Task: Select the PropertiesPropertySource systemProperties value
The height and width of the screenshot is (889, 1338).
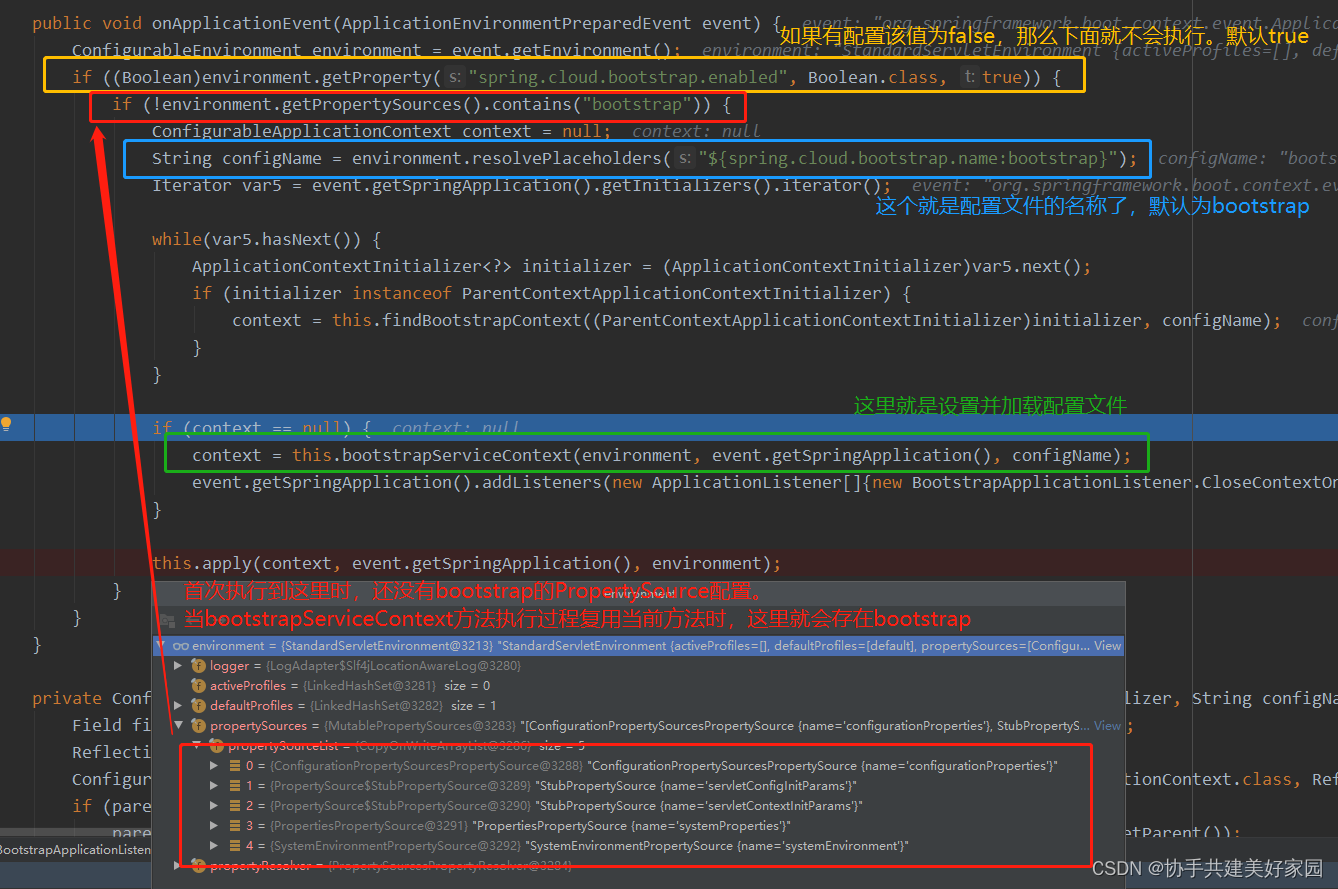Action: point(632,826)
